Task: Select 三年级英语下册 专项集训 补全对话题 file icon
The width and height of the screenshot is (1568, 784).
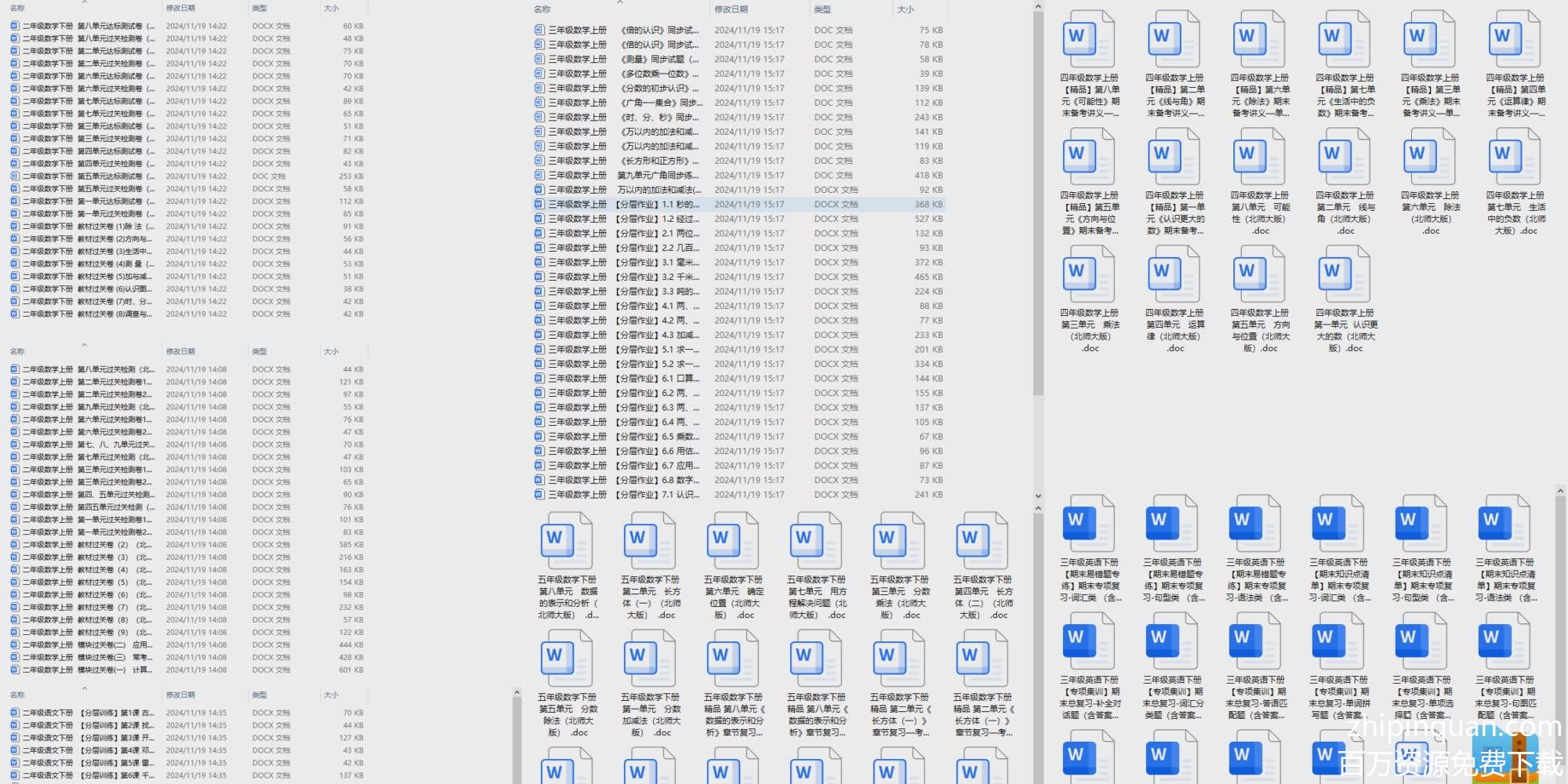Action: (1089, 641)
